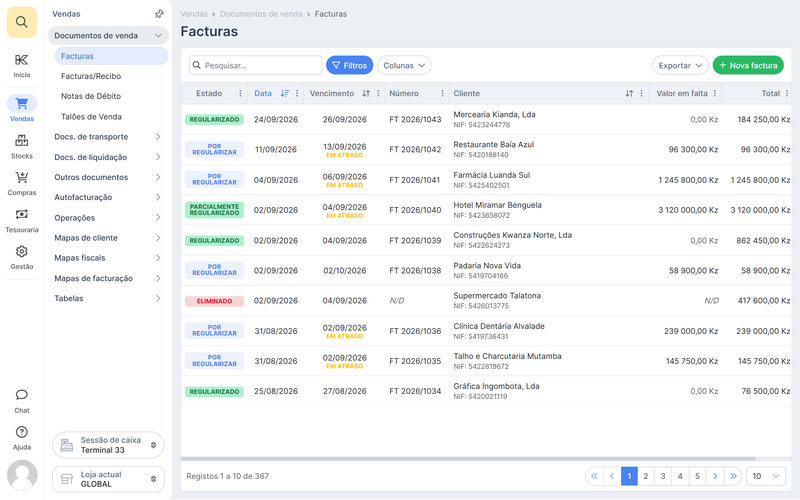800x500 pixels.
Task: Go to next page arrow
Action: [715, 476]
